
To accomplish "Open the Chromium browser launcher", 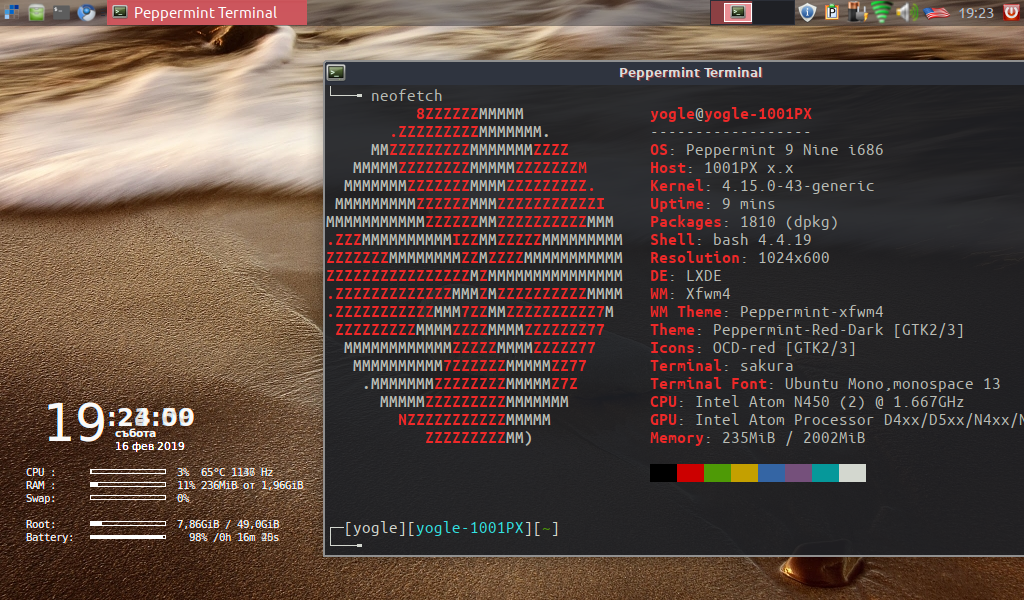I will click(x=86, y=12).
